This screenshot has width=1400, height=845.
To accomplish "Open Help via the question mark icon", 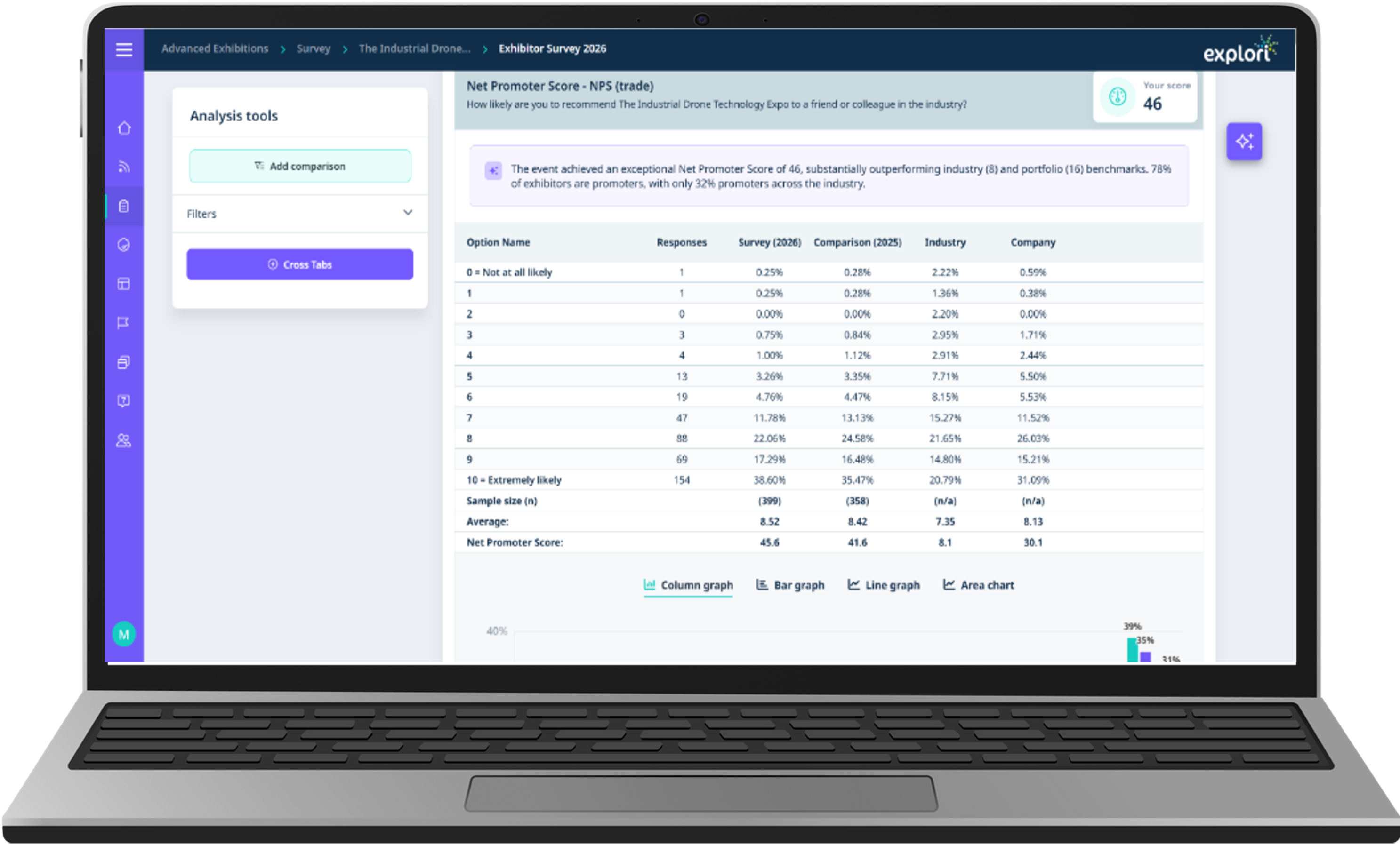I will coord(124,400).
